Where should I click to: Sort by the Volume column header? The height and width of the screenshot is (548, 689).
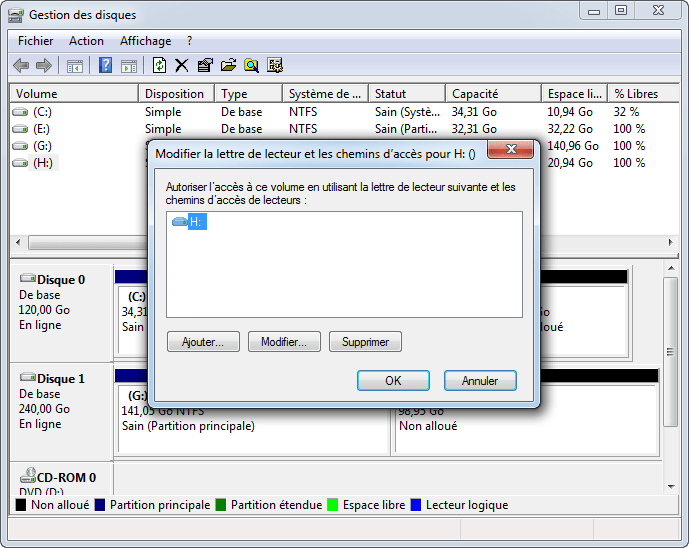74,94
